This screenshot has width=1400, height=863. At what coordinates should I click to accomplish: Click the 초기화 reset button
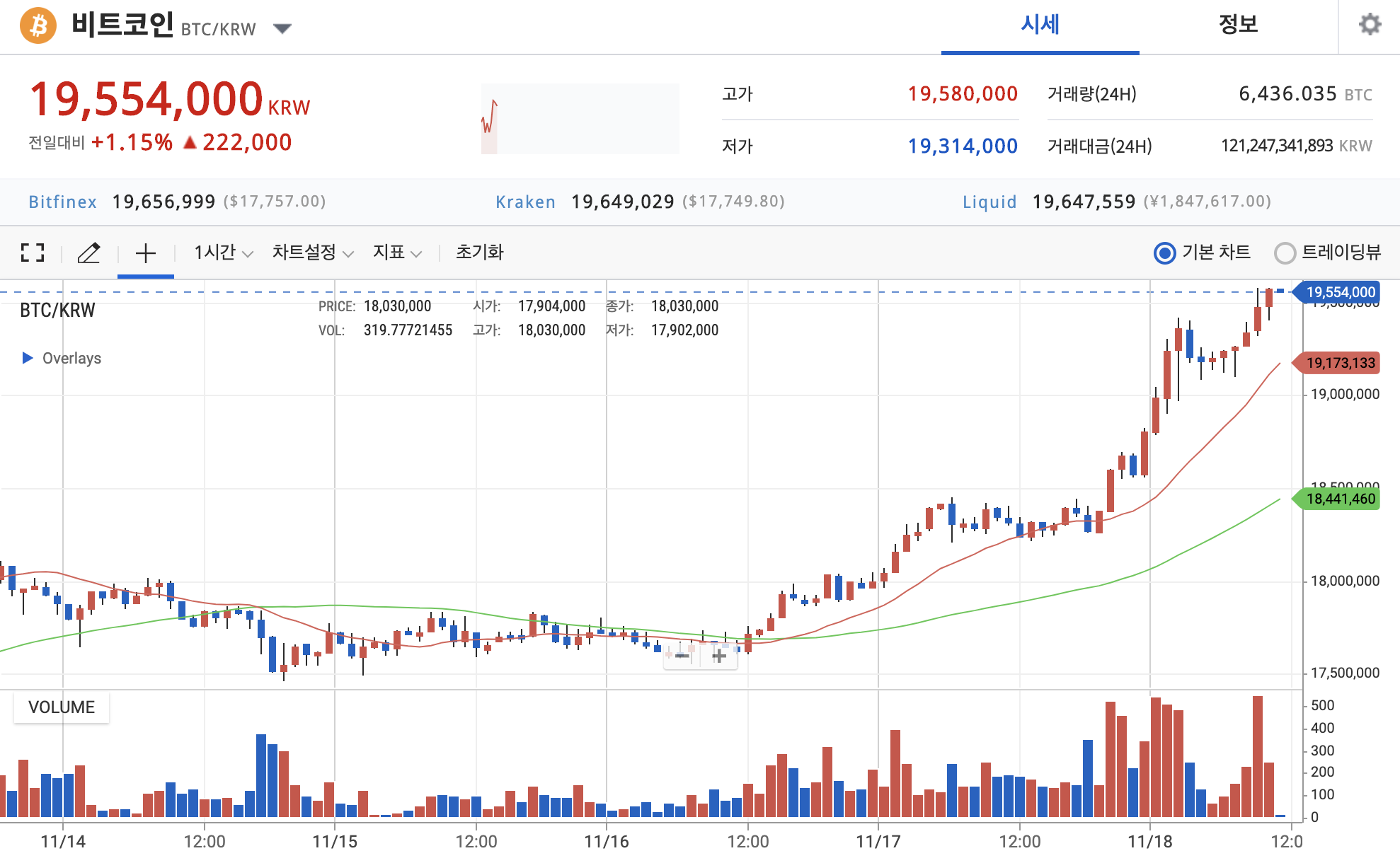pos(479,253)
